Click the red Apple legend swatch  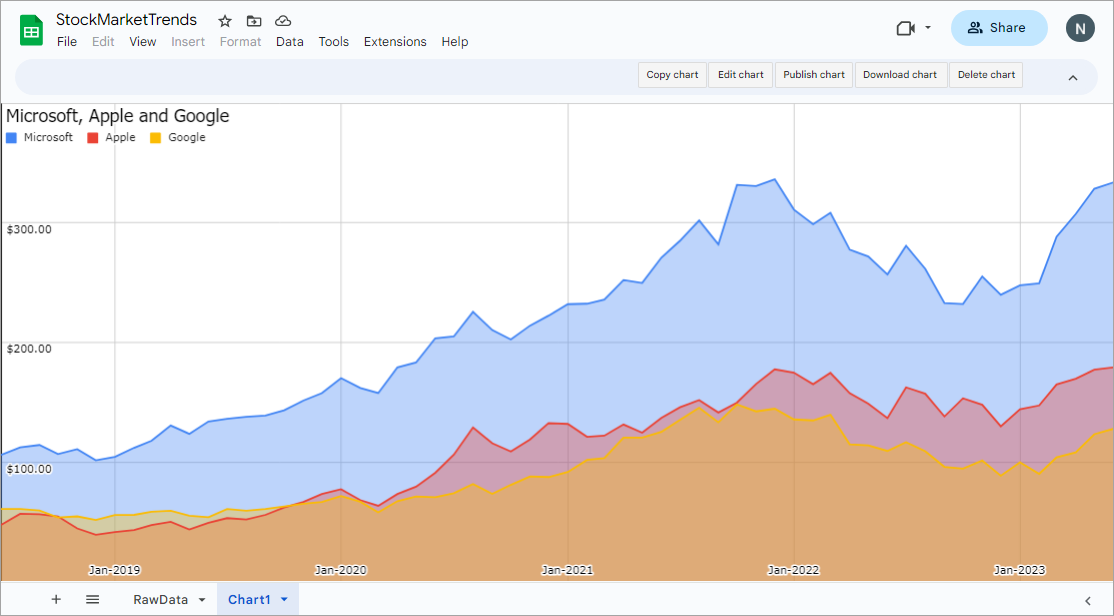(x=92, y=138)
